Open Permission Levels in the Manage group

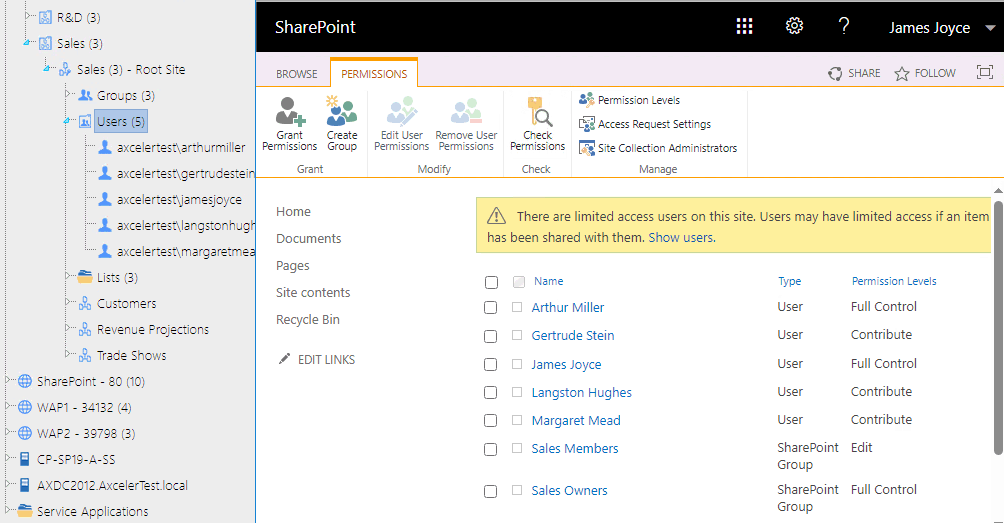click(x=638, y=100)
